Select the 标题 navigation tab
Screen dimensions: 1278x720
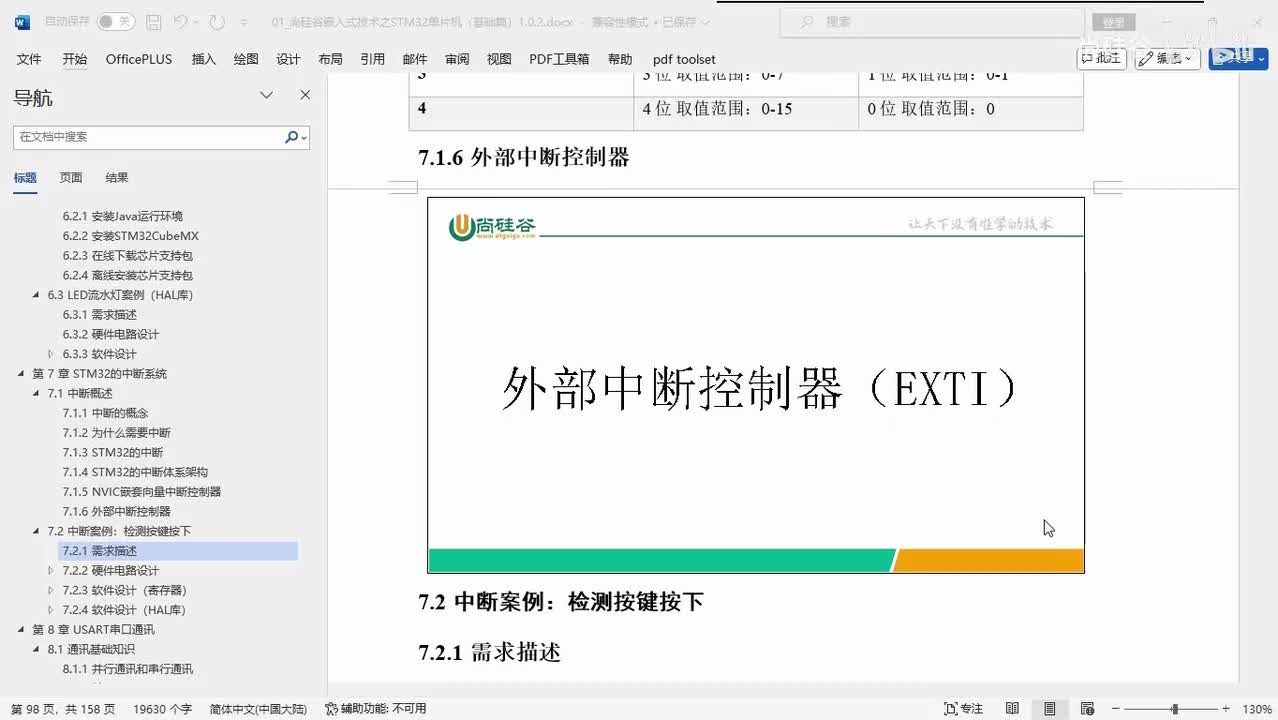point(25,178)
